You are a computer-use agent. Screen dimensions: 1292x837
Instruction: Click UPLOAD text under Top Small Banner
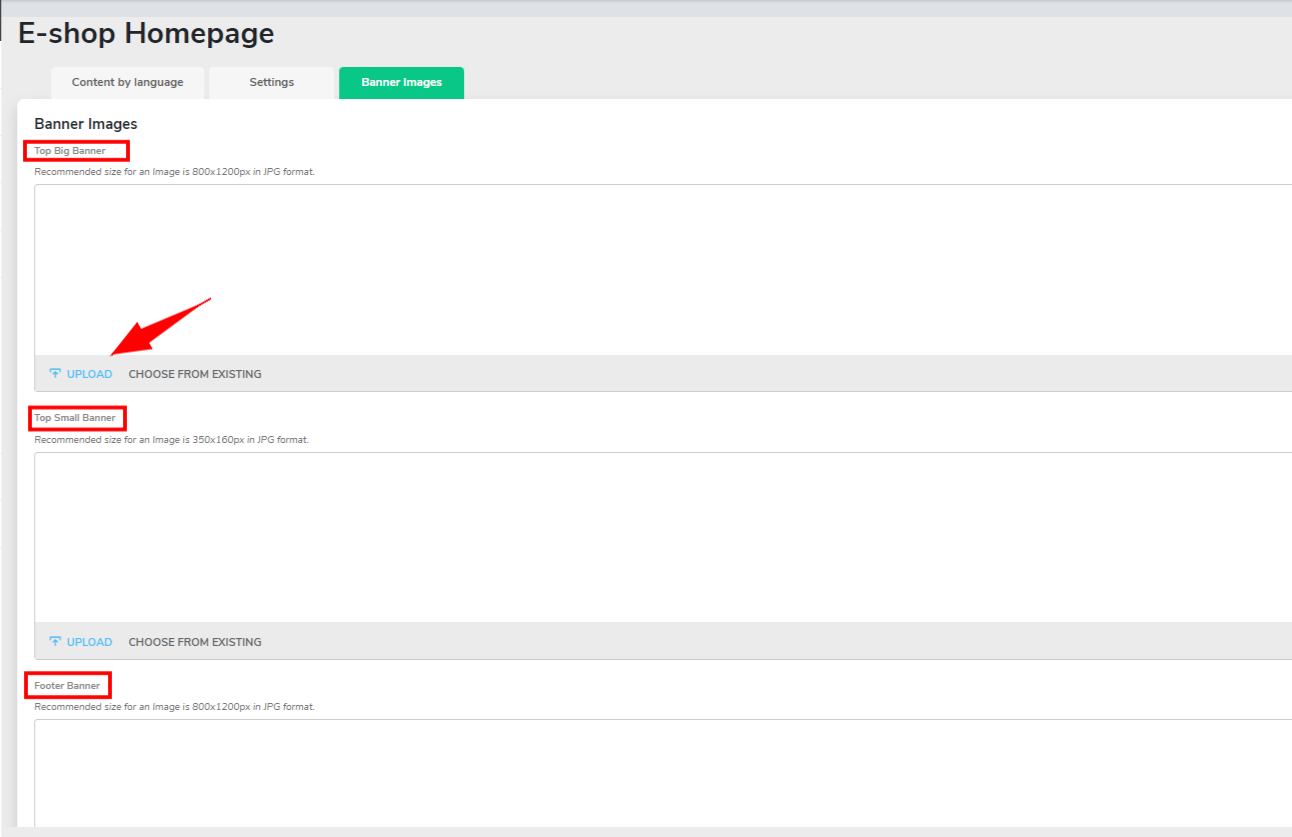90,642
